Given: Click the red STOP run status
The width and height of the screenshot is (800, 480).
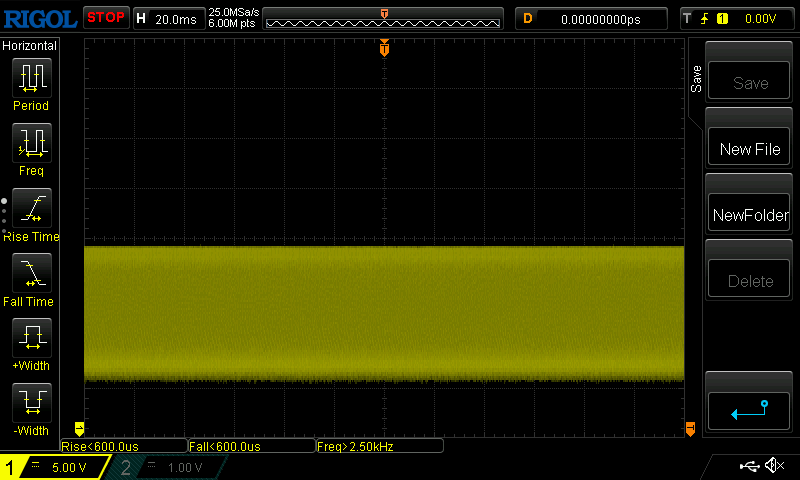Looking at the screenshot, I should (x=106, y=17).
